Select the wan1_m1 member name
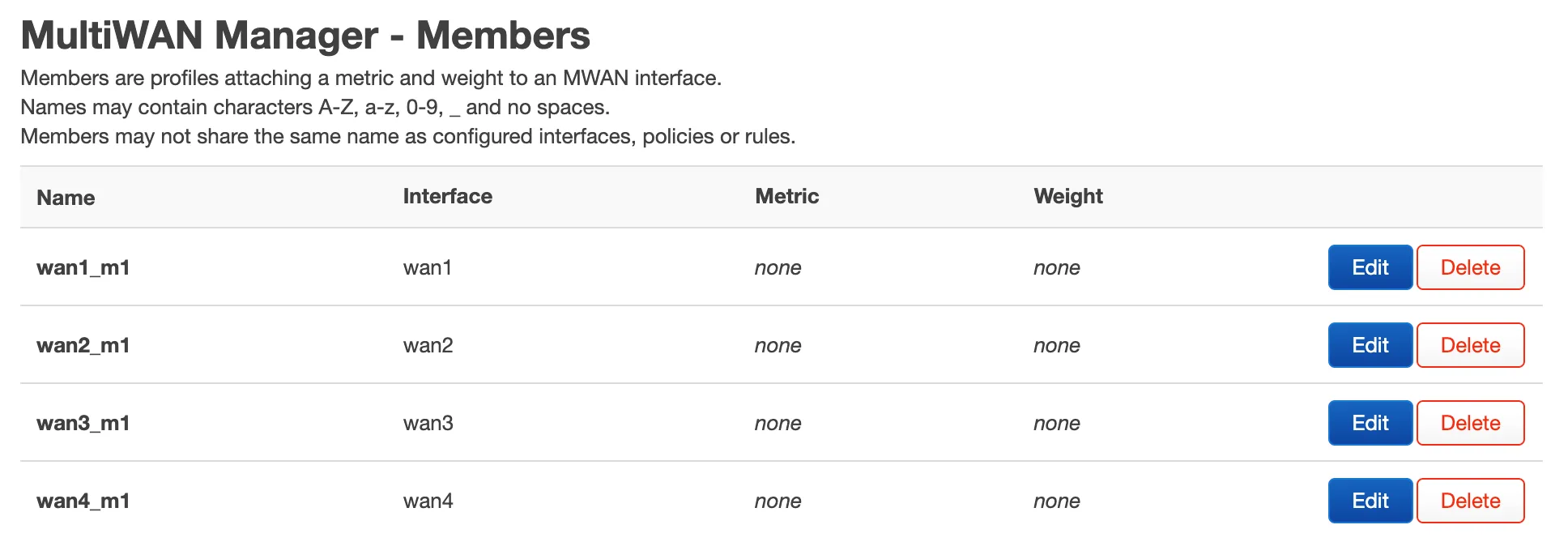The image size is (1568, 559). point(83,267)
